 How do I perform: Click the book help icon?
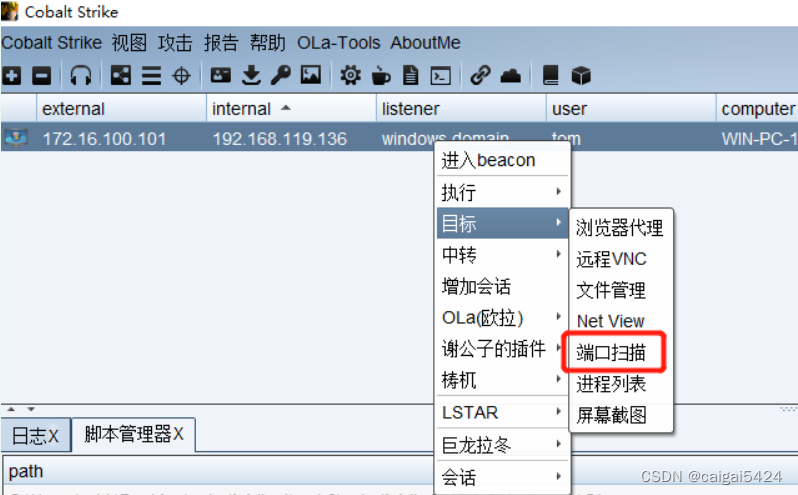[x=551, y=75]
